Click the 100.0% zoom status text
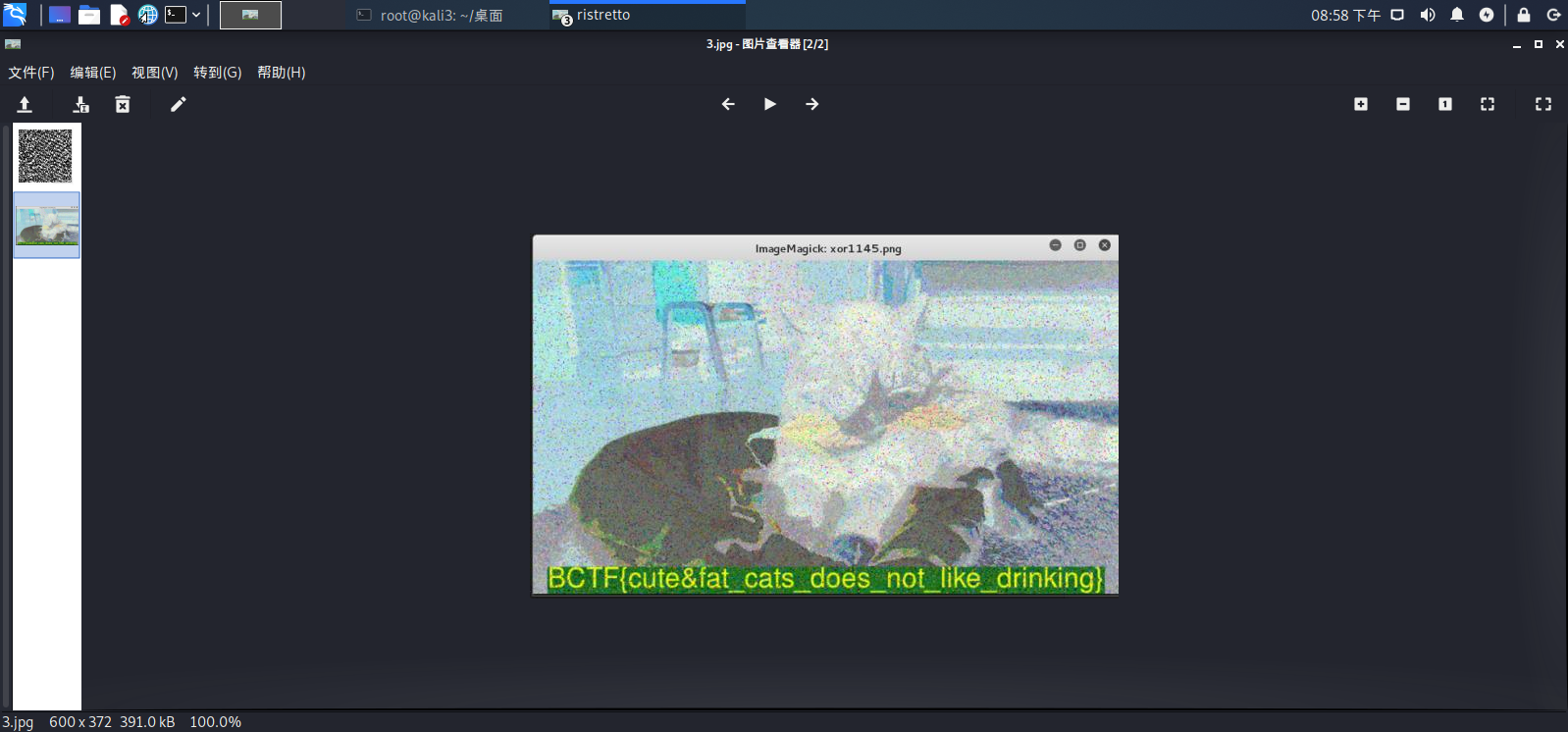This screenshot has width=1568, height=732. point(215,721)
